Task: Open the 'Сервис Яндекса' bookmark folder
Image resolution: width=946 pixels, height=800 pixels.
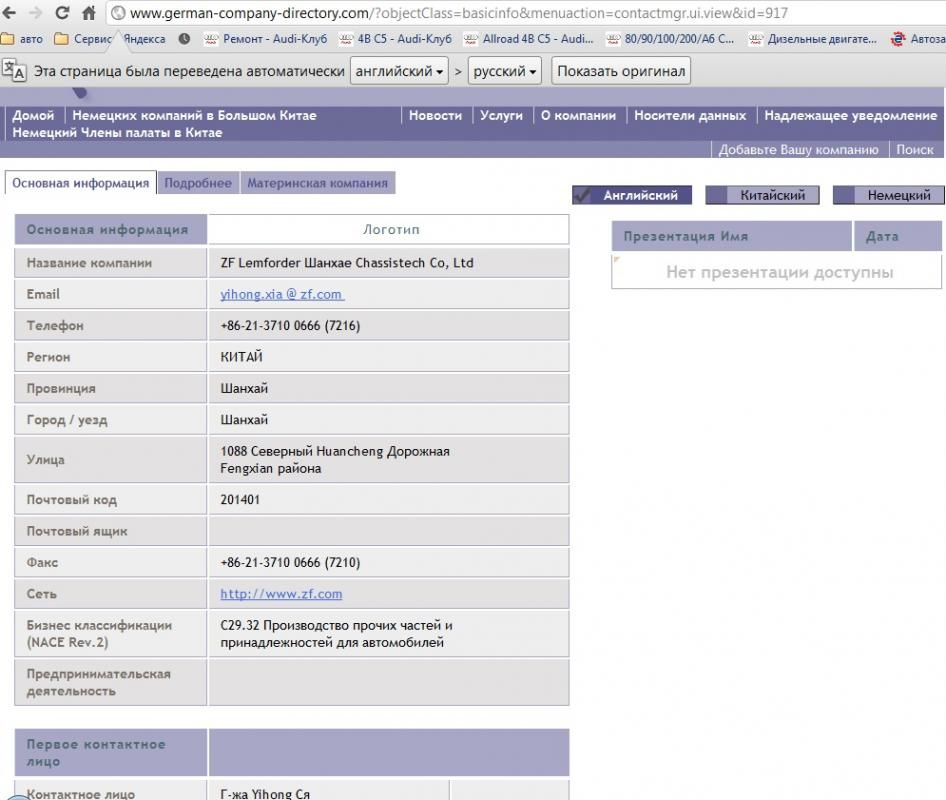Action: coord(109,39)
